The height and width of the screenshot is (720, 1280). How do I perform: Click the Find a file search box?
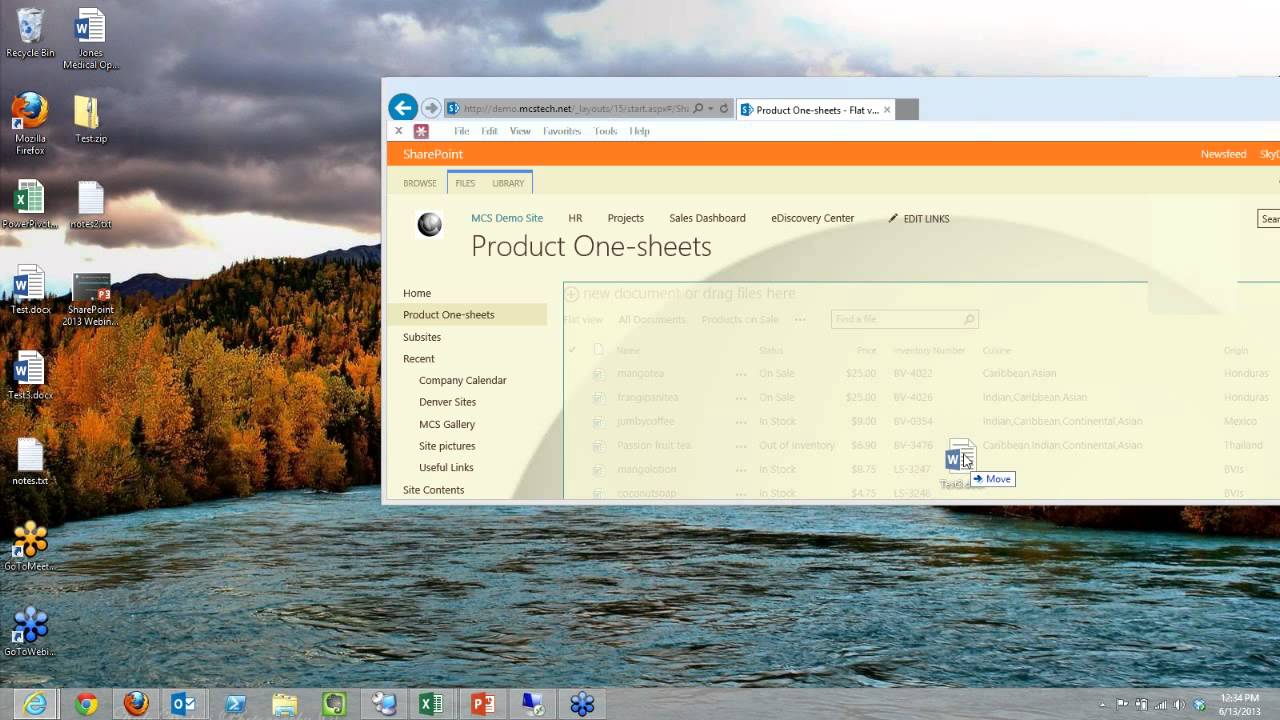[904, 319]
